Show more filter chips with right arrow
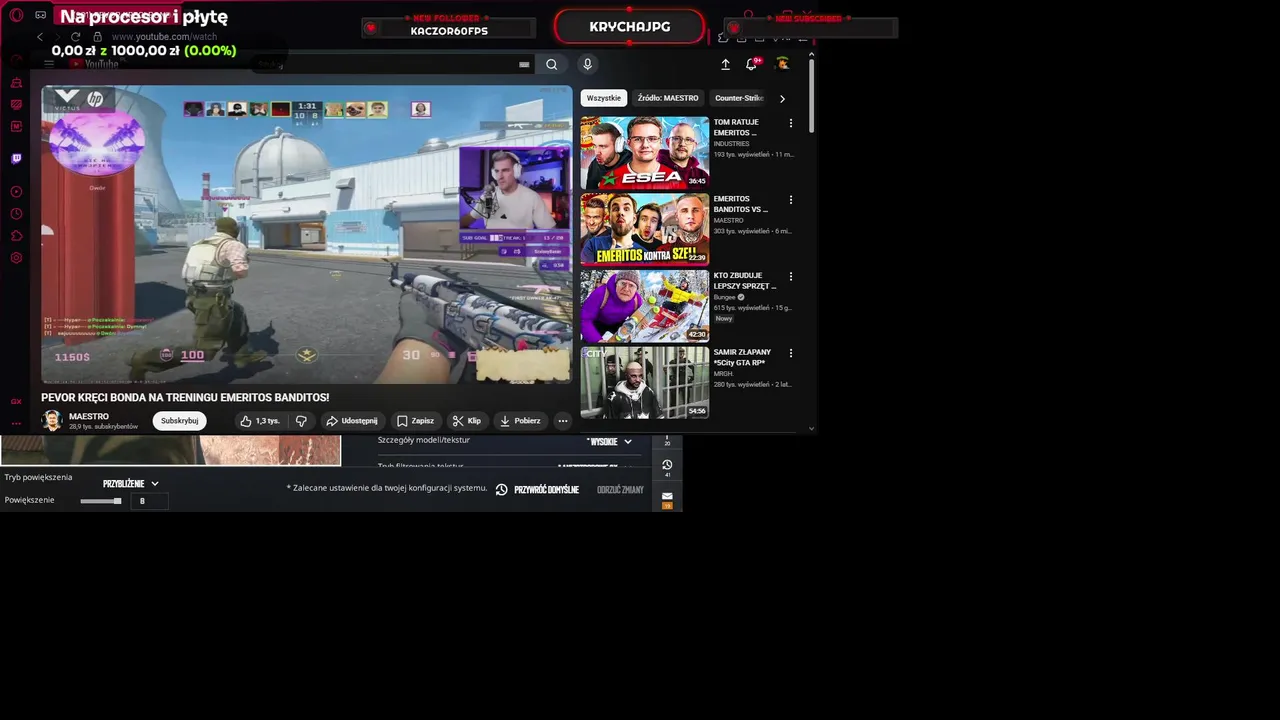Screen dimensions: 1280x720 click(x=782, y=98)
